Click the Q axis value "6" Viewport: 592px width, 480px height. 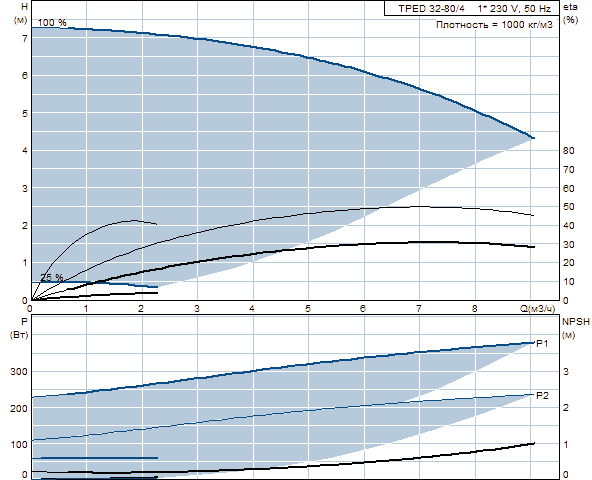pos(363,309)
